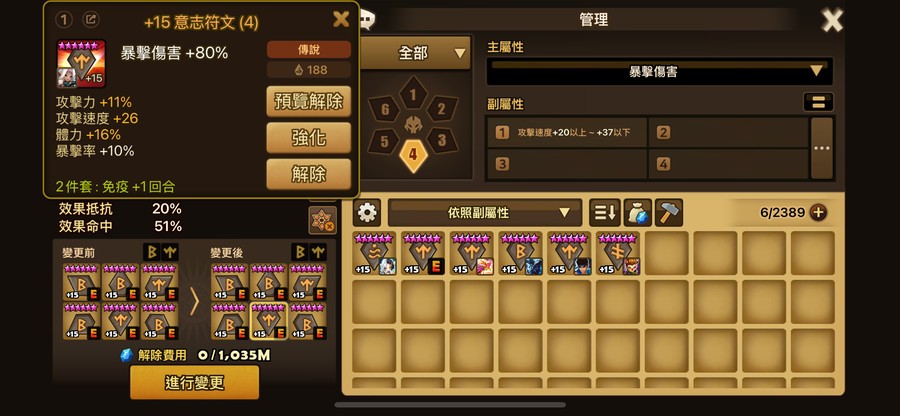The image size is (900, 416).
Task: Expand the 暴擊傷害 main property dropdown
Action: (x=660, y=71)
